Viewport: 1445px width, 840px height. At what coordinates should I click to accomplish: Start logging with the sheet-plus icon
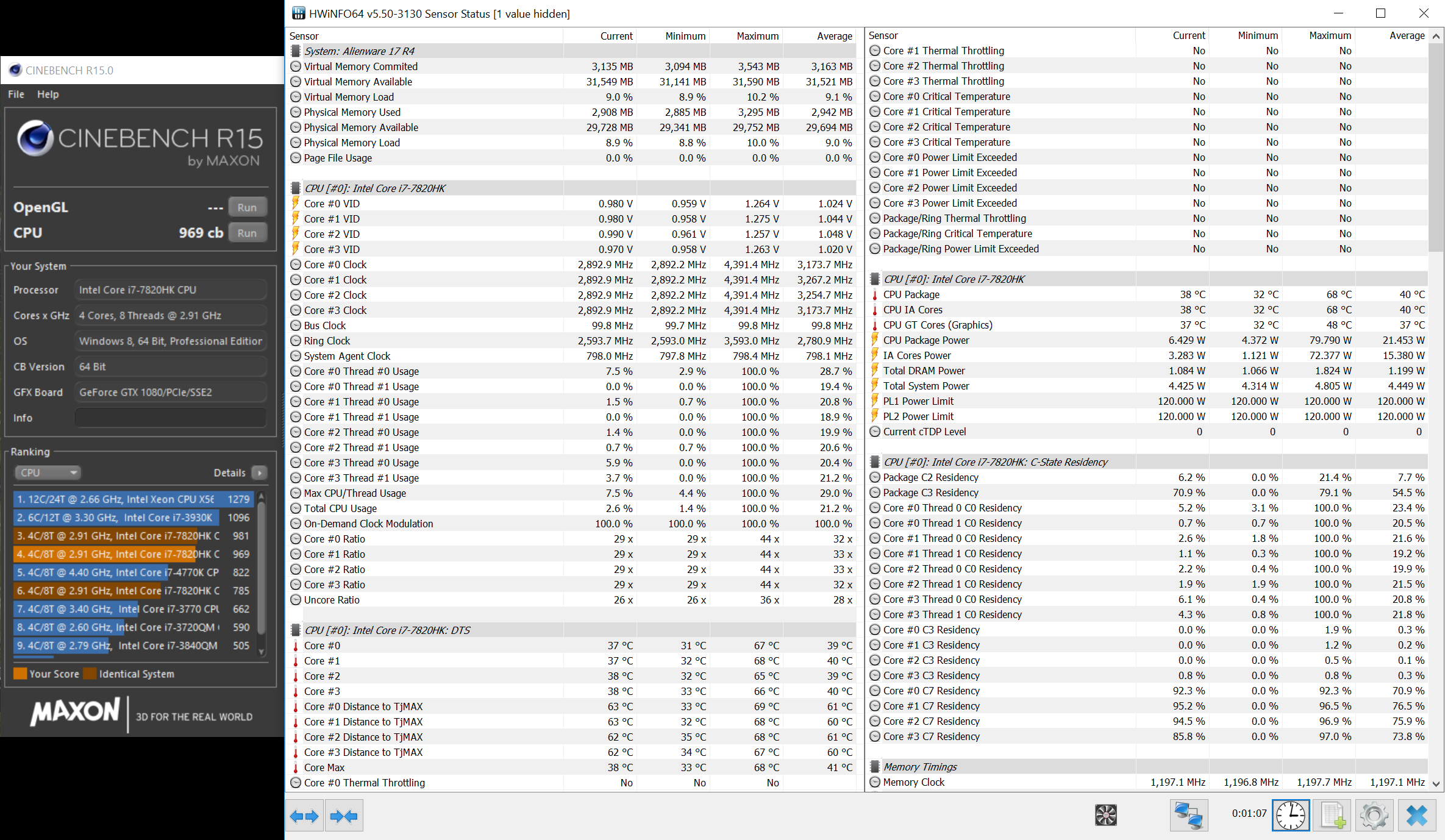point(1332,816)
